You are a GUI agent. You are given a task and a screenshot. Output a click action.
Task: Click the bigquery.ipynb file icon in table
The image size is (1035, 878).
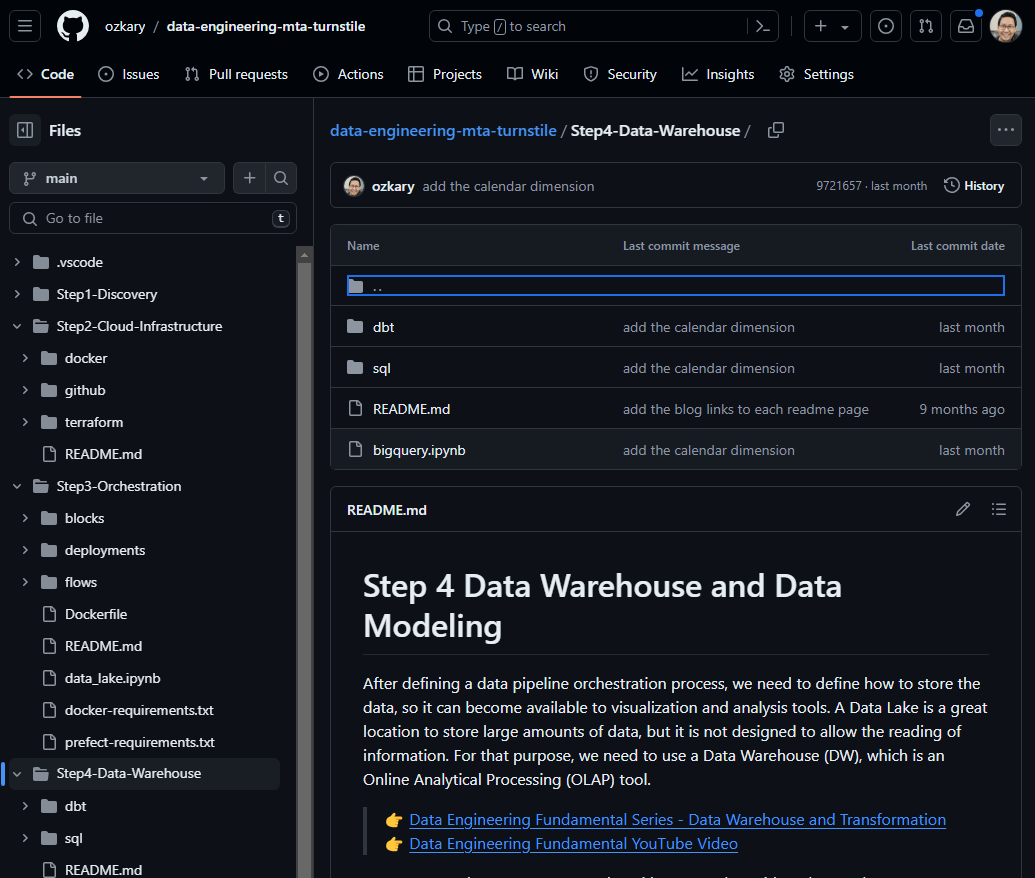(355, 450)
